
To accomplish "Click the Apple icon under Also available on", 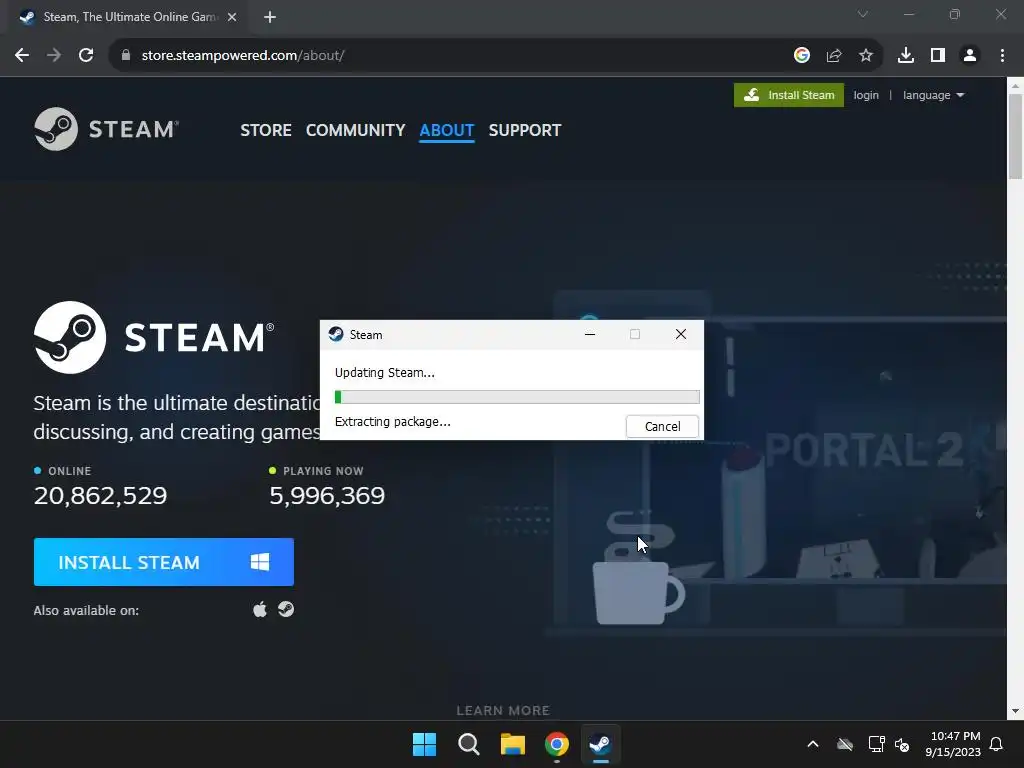I will coord(260,609).
